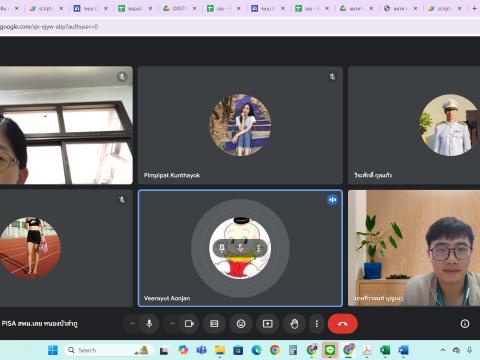Open a new browser tab with the plus button
480x360 pixels.
pos(474,8)
